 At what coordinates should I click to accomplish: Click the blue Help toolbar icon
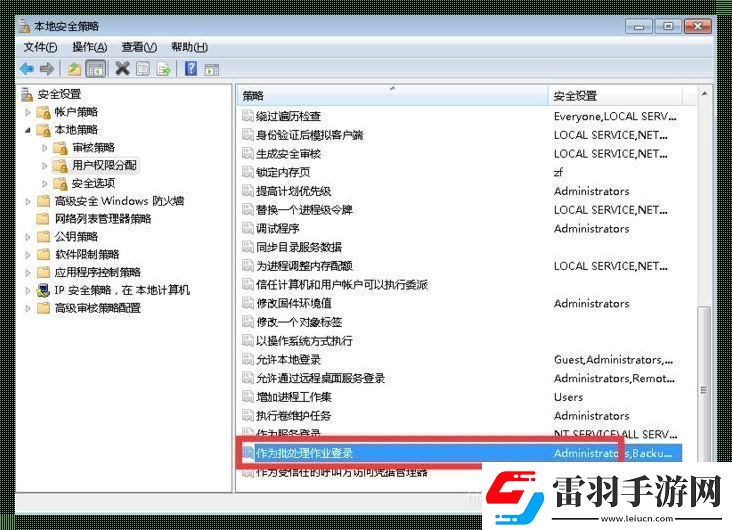point(191,69)
